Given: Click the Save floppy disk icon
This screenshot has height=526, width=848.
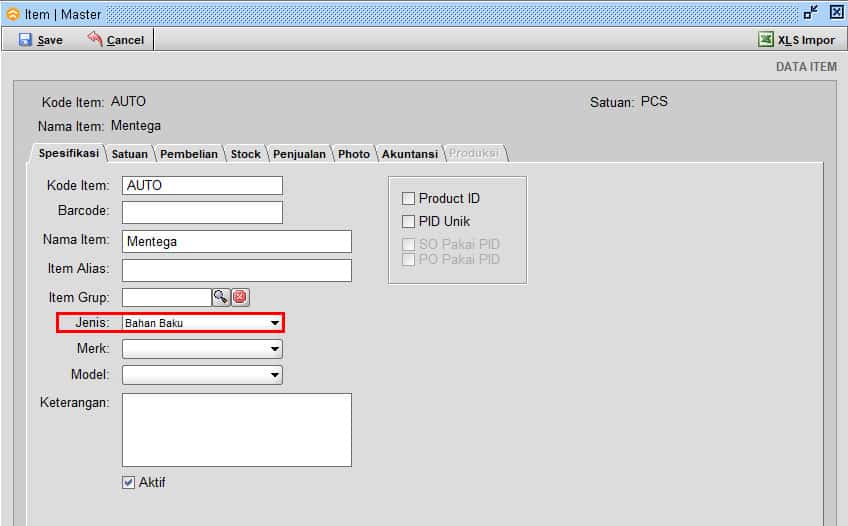Looking at the screenshot, I should click(25, 39).
